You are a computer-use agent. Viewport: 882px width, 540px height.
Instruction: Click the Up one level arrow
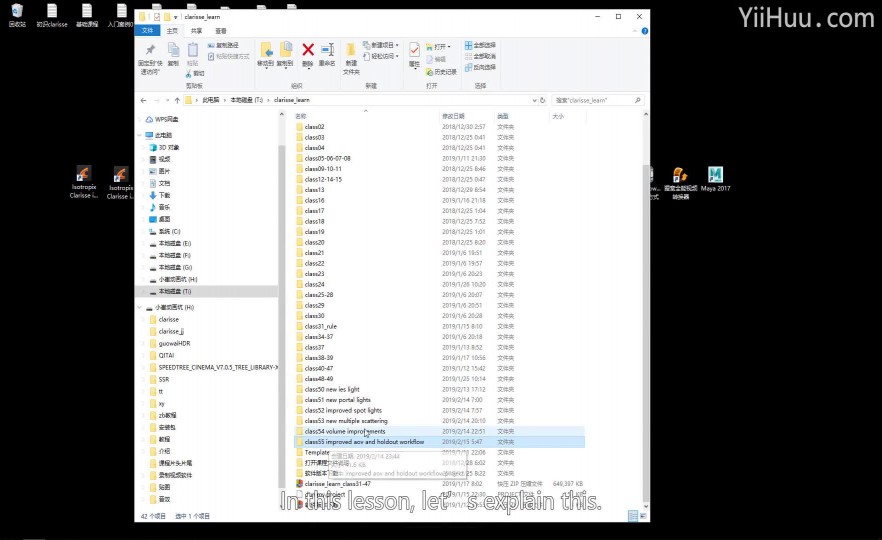click(x=177, y=100)
